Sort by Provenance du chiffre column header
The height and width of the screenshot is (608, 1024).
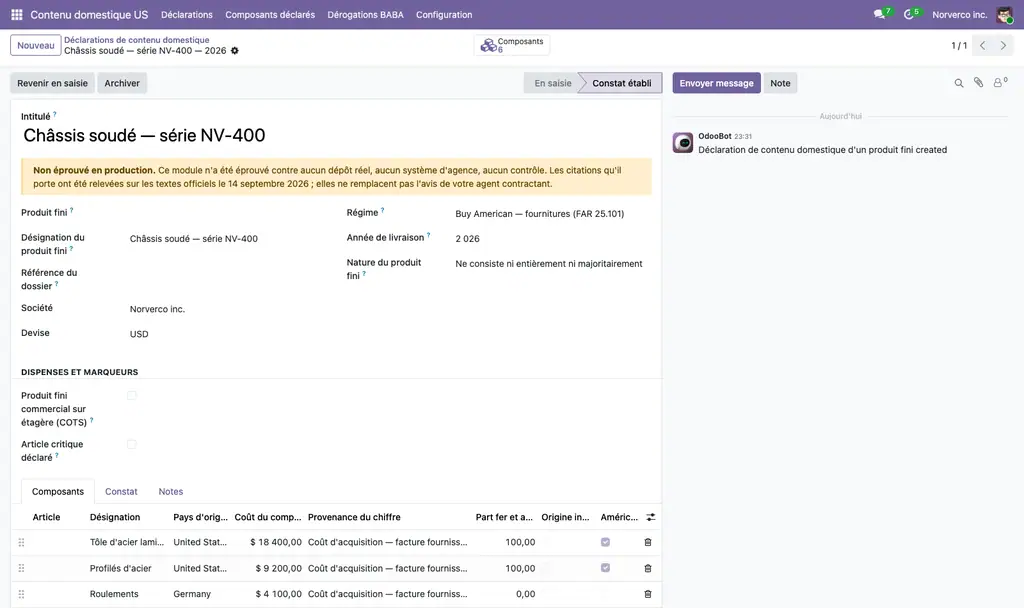point(354,517)
